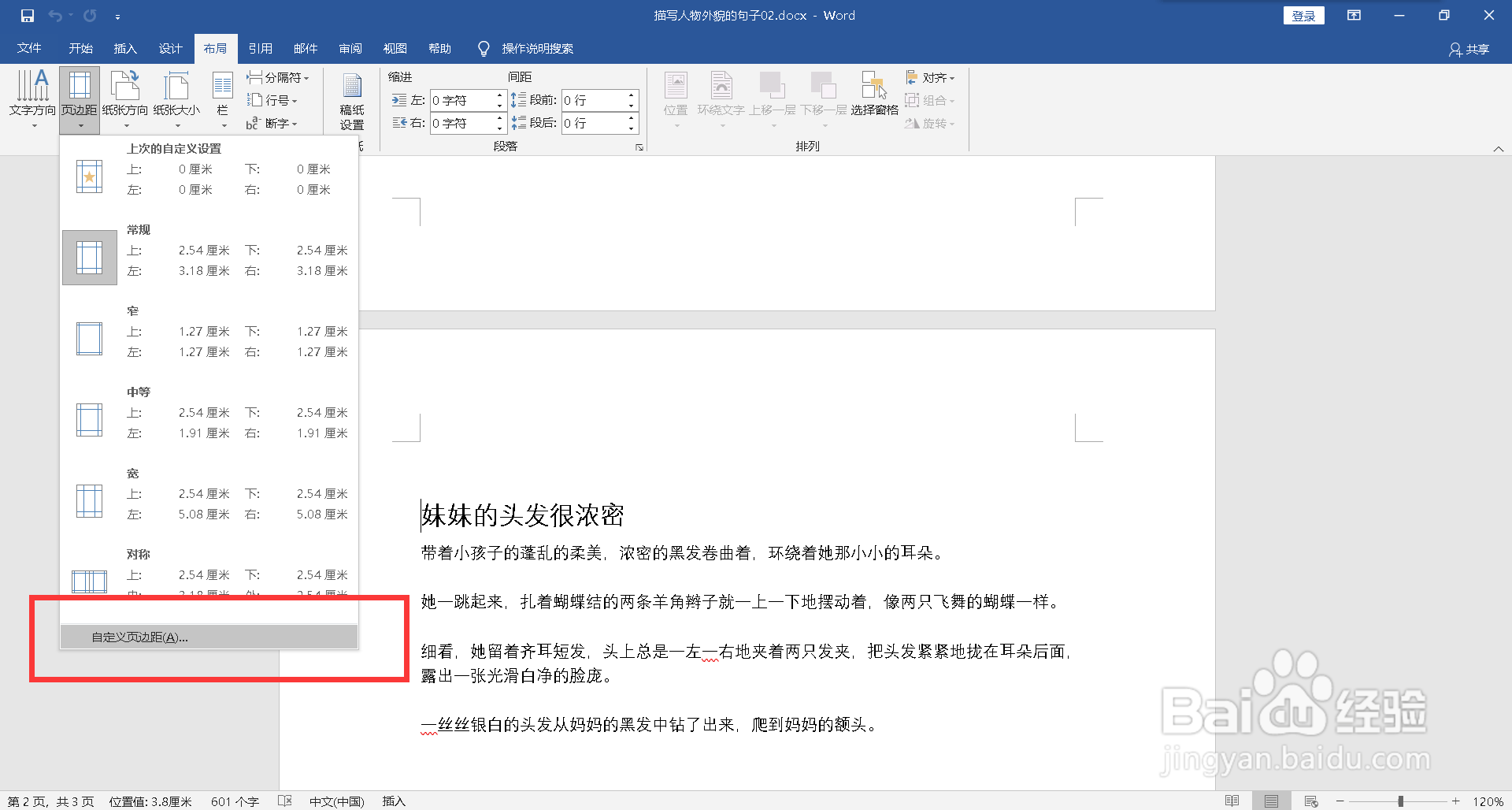This screenshot has height=810, width=1512.
Task: Switch to the 视图 ribbon tab
Action: pos(395,48)
